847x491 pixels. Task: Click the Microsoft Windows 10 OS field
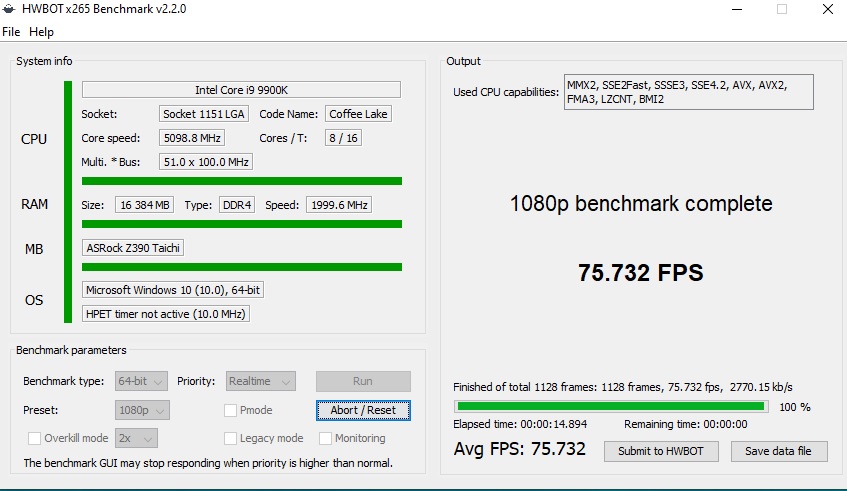(x=173, y=290)
